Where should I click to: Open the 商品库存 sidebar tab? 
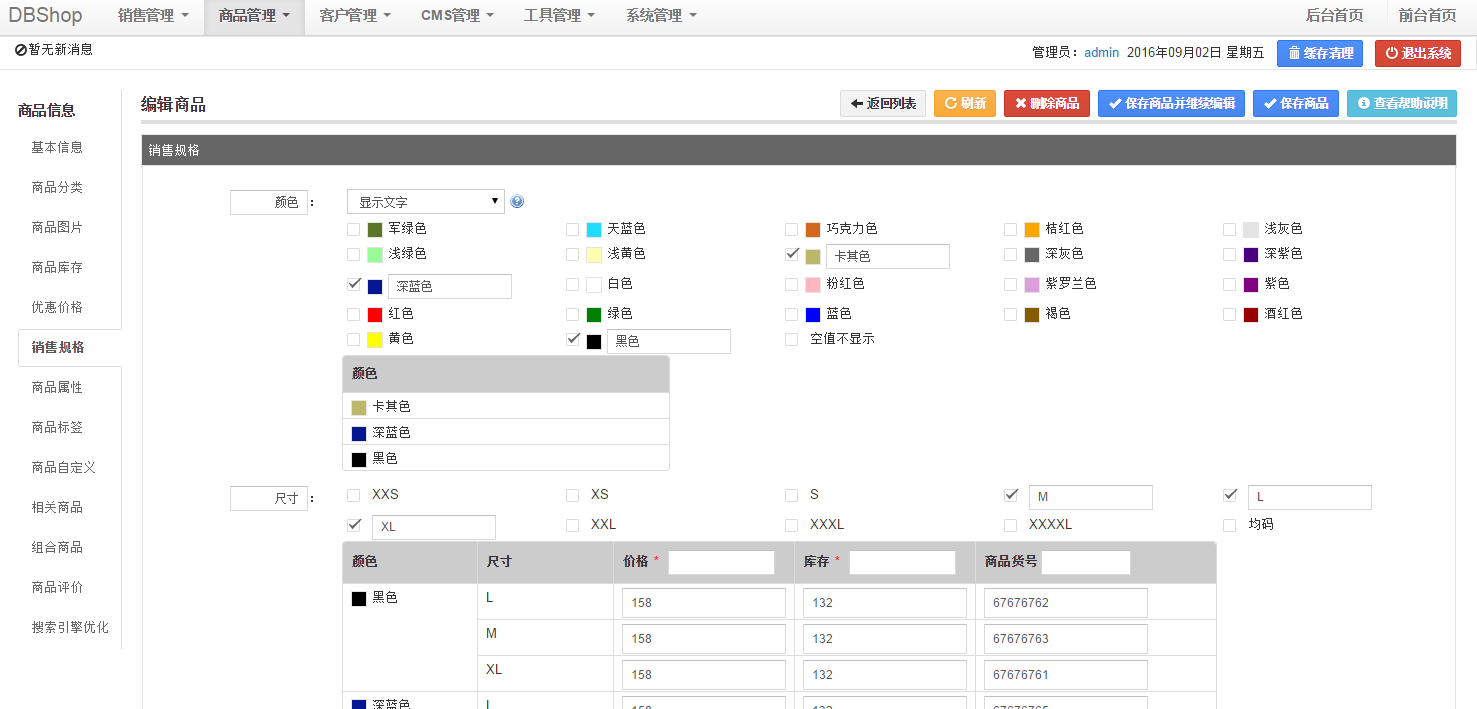pyautogui.click(x=57, y=267)
